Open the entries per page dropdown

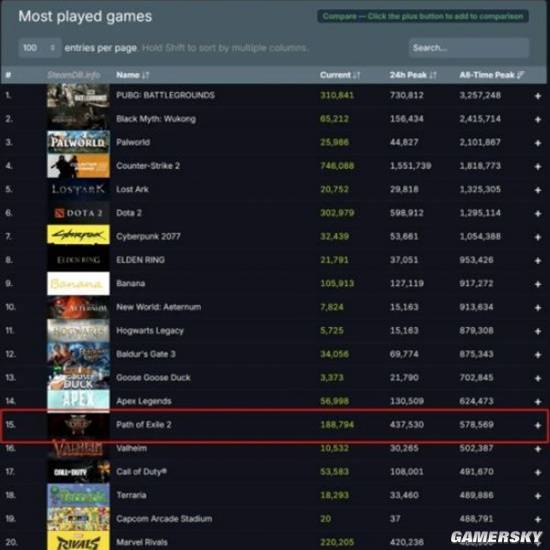pos(39,47)
